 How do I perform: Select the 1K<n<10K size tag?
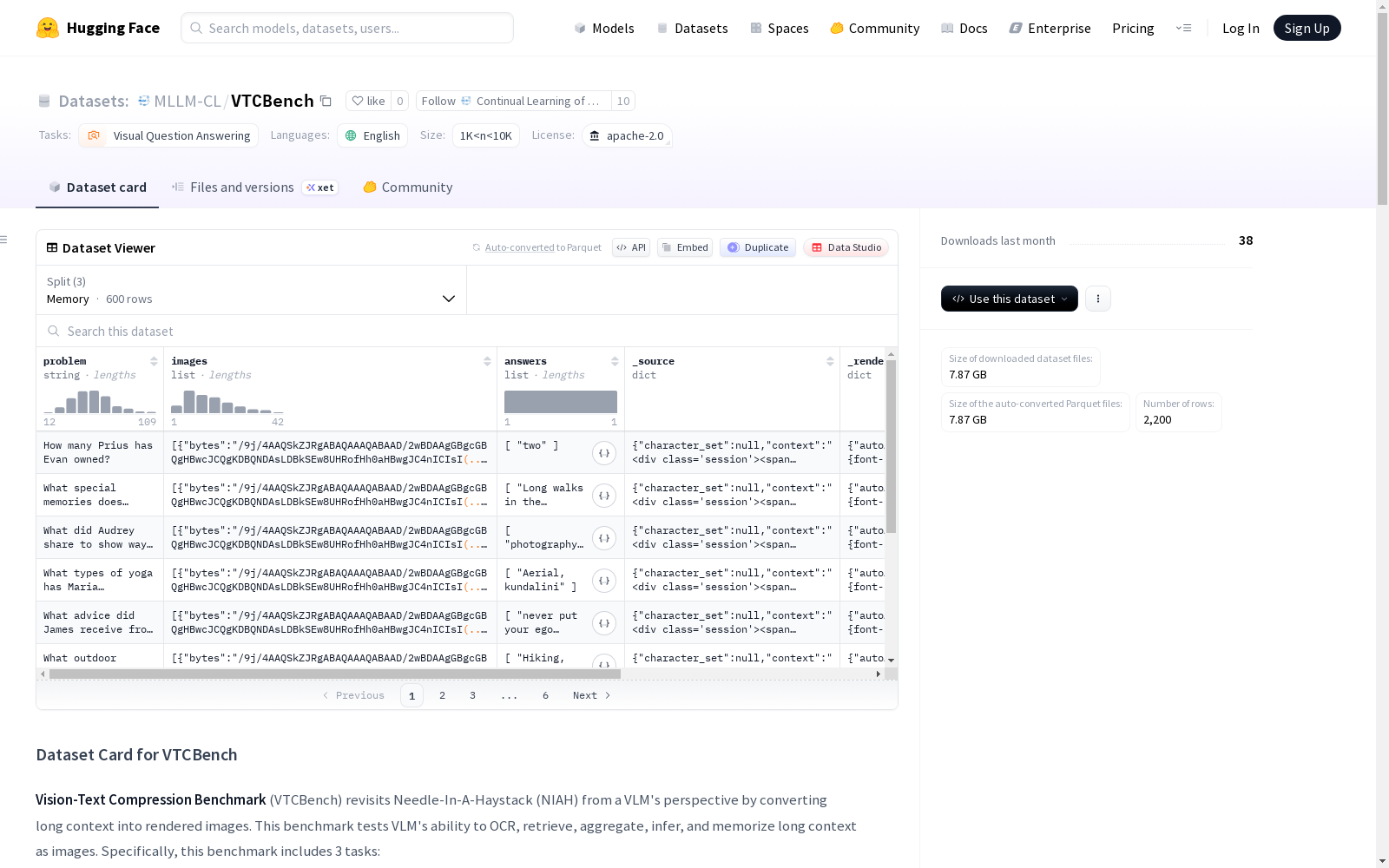click(486, 135)
